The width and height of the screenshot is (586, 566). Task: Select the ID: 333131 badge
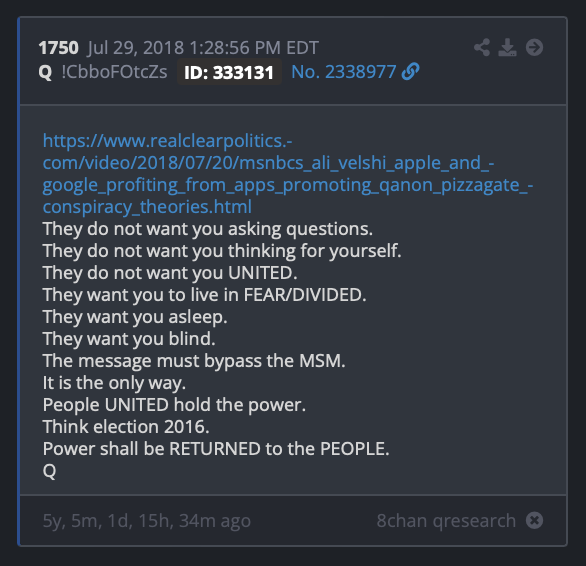[229, 72]
